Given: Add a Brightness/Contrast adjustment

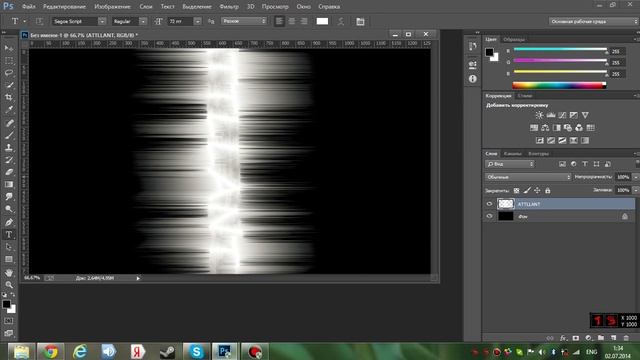Looking at the screenshot, I should tap(539, 115).
